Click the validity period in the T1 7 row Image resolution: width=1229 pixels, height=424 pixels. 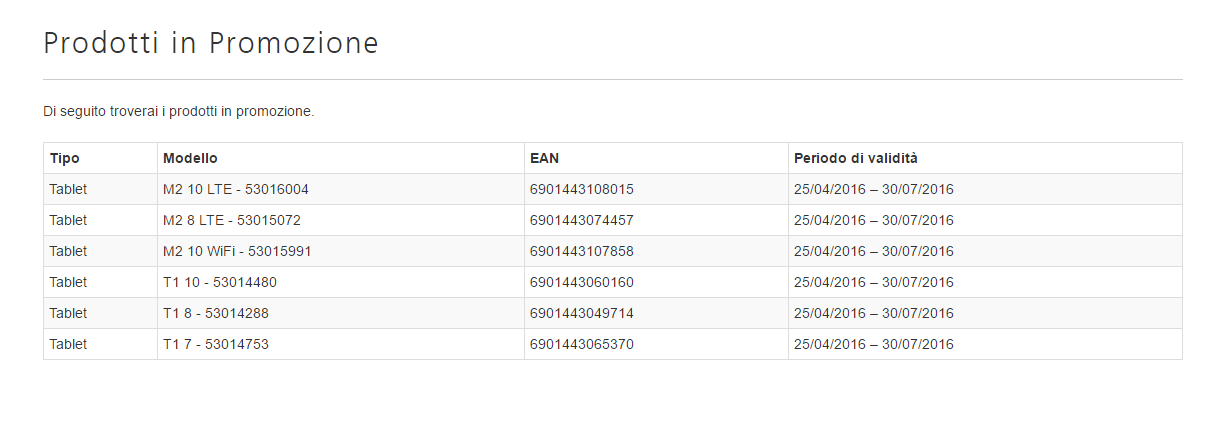(874, 344)
